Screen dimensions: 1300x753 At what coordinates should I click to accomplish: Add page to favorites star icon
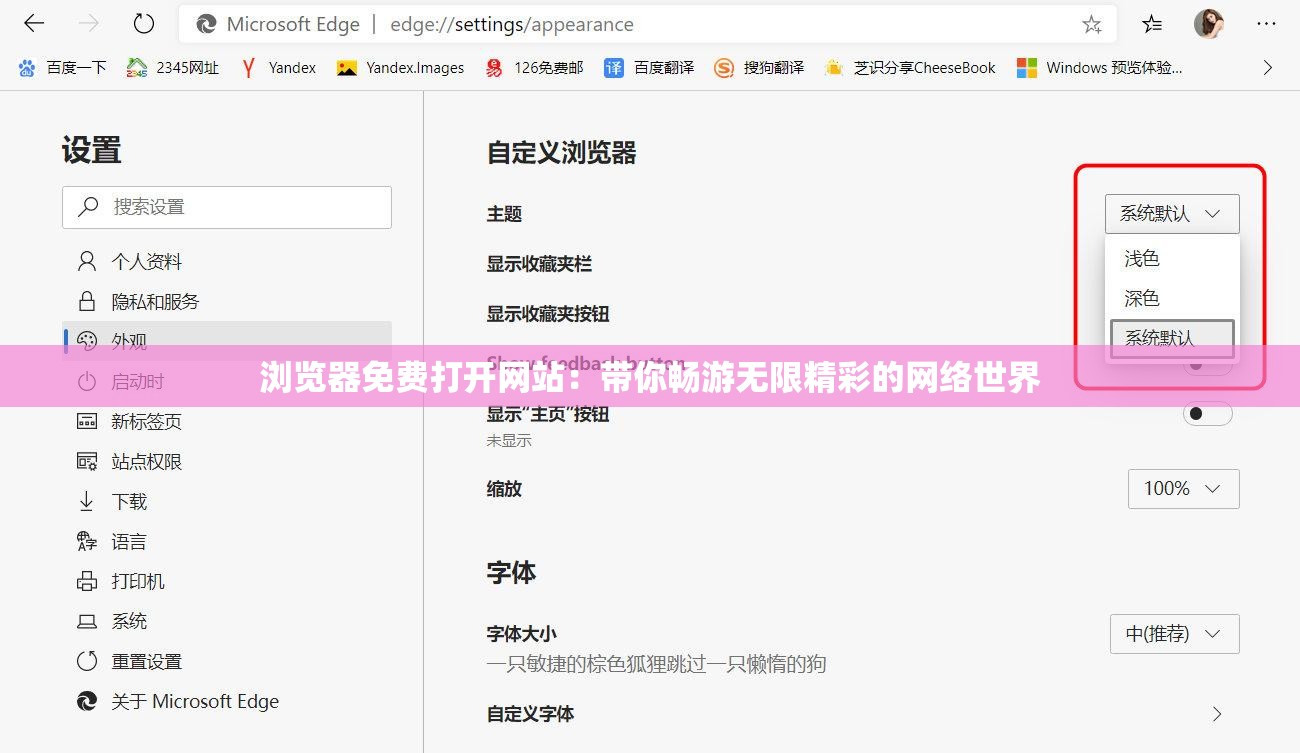pyautogui.click(x=1092, y=25)
